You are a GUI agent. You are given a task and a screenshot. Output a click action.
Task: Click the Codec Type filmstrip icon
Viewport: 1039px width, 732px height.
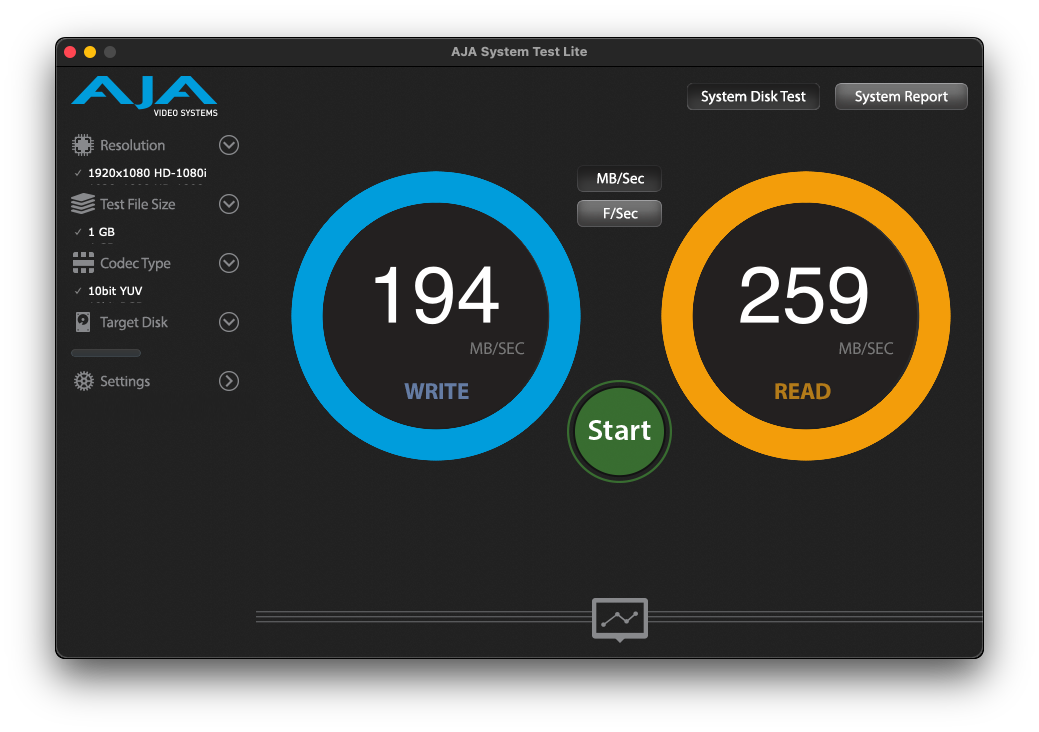coord(83,263)
